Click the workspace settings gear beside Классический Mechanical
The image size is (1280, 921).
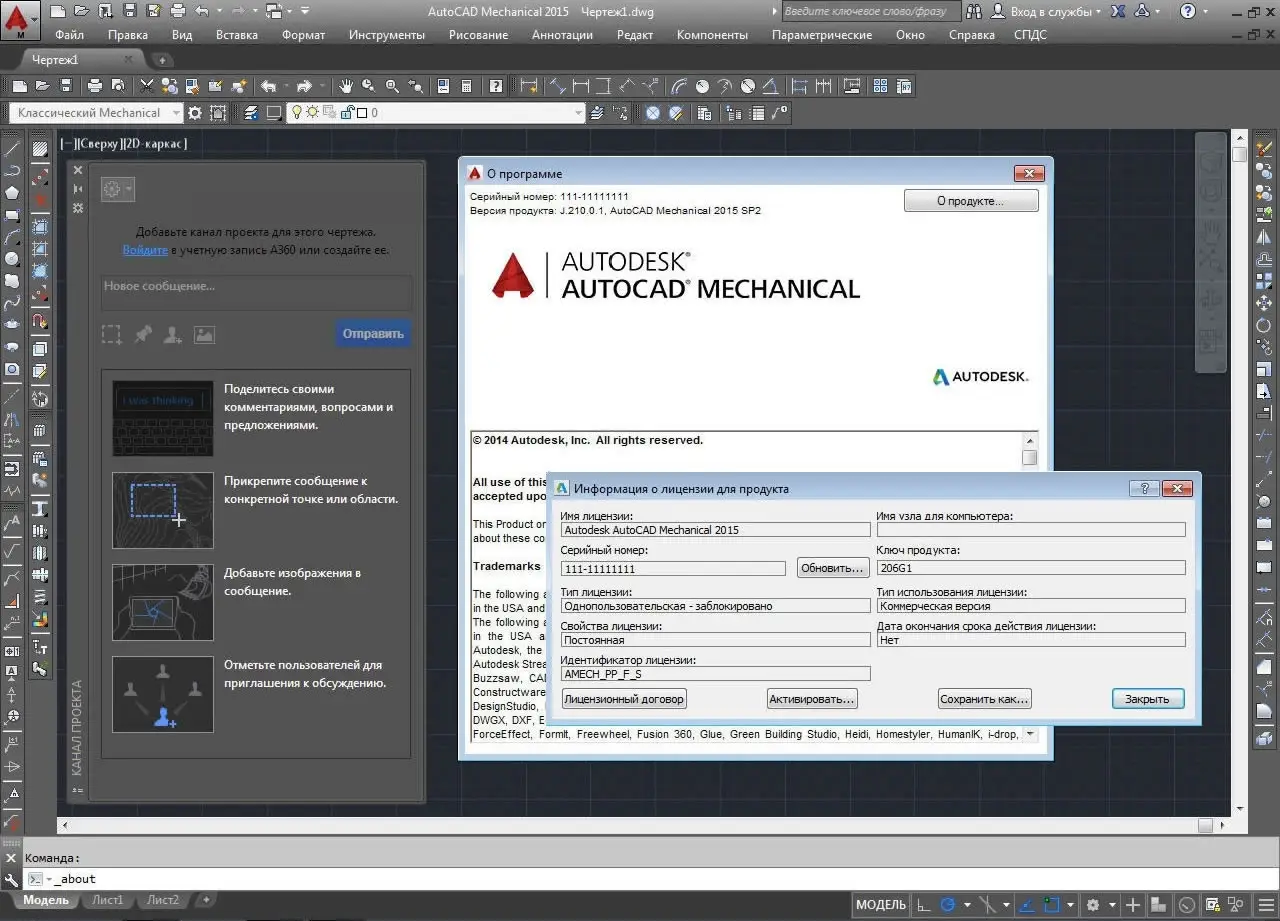click(195, 113)
